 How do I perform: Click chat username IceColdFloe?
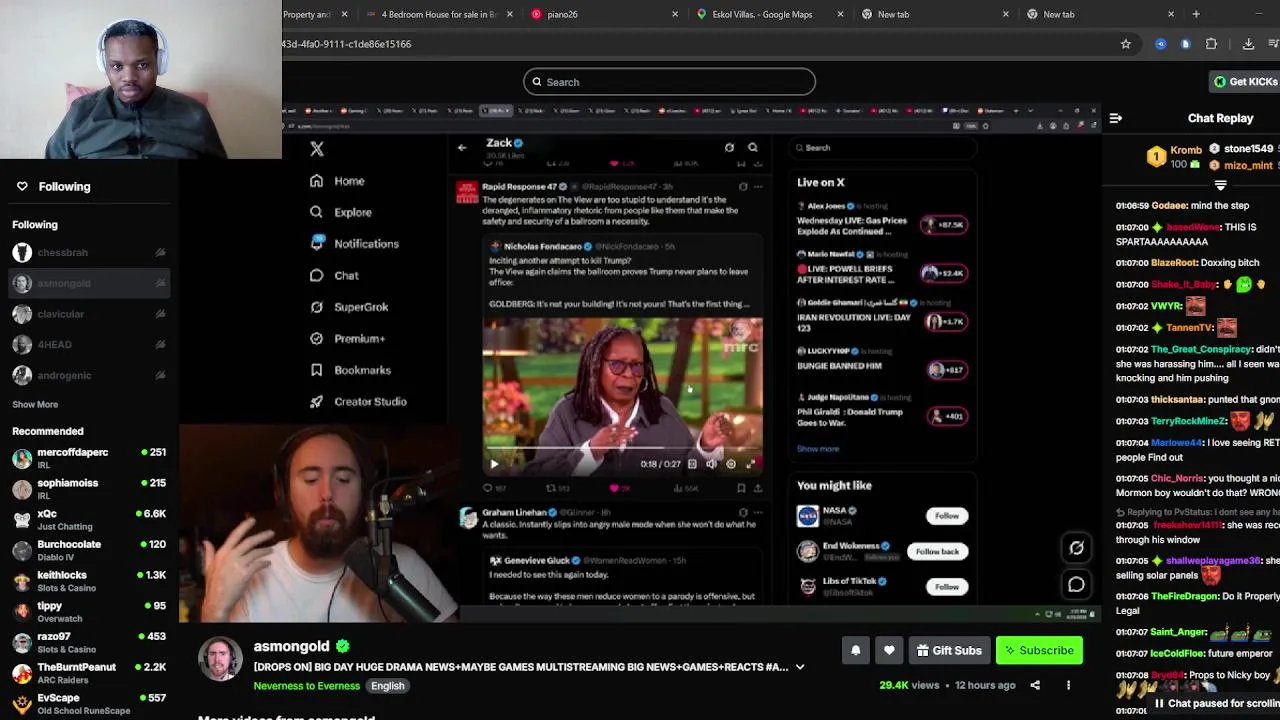(x=1176, y=654)
